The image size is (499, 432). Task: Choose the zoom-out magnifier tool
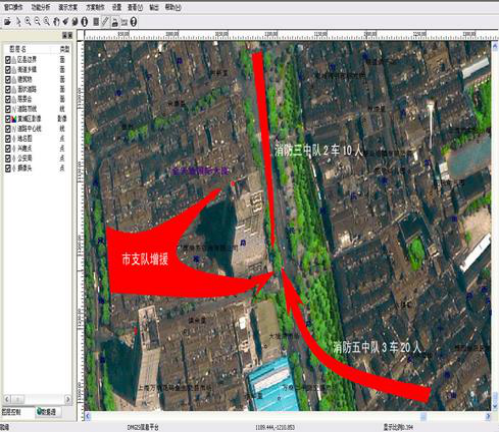37,22
